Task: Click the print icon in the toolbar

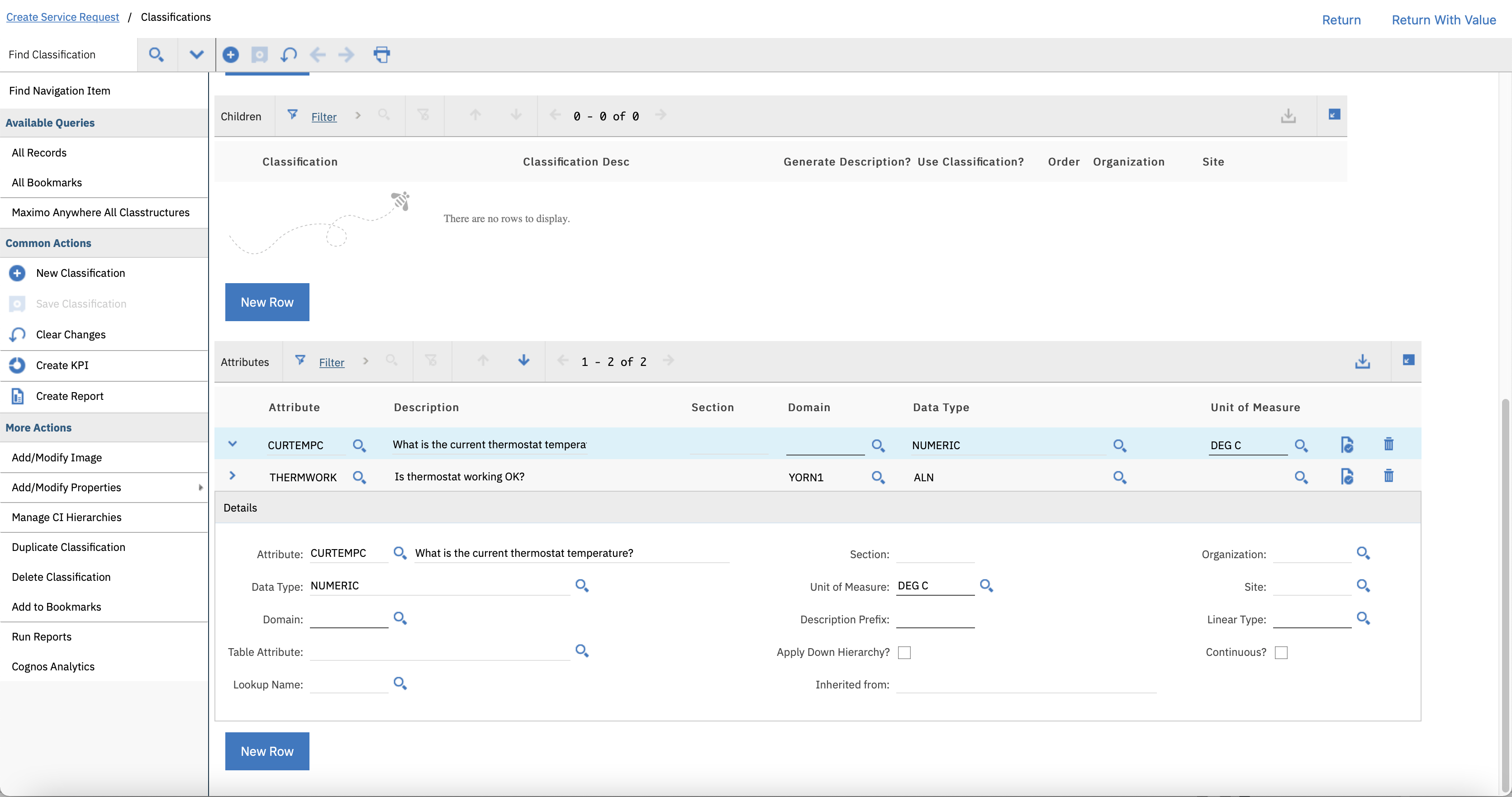Action: tap(381, 55)
